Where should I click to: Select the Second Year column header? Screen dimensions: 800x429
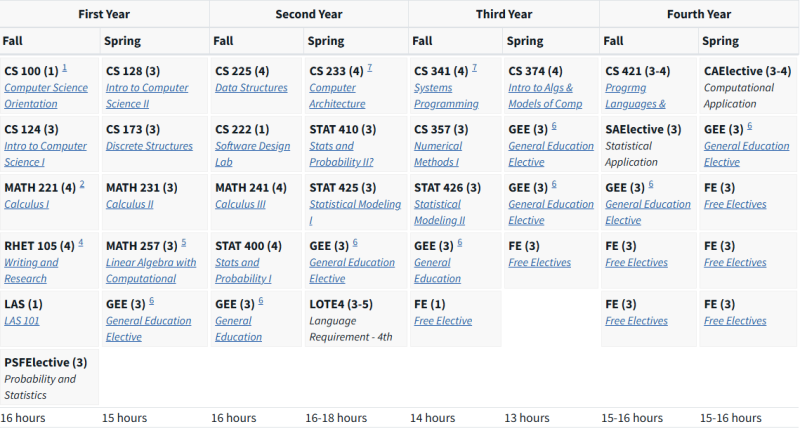(309, 14)
